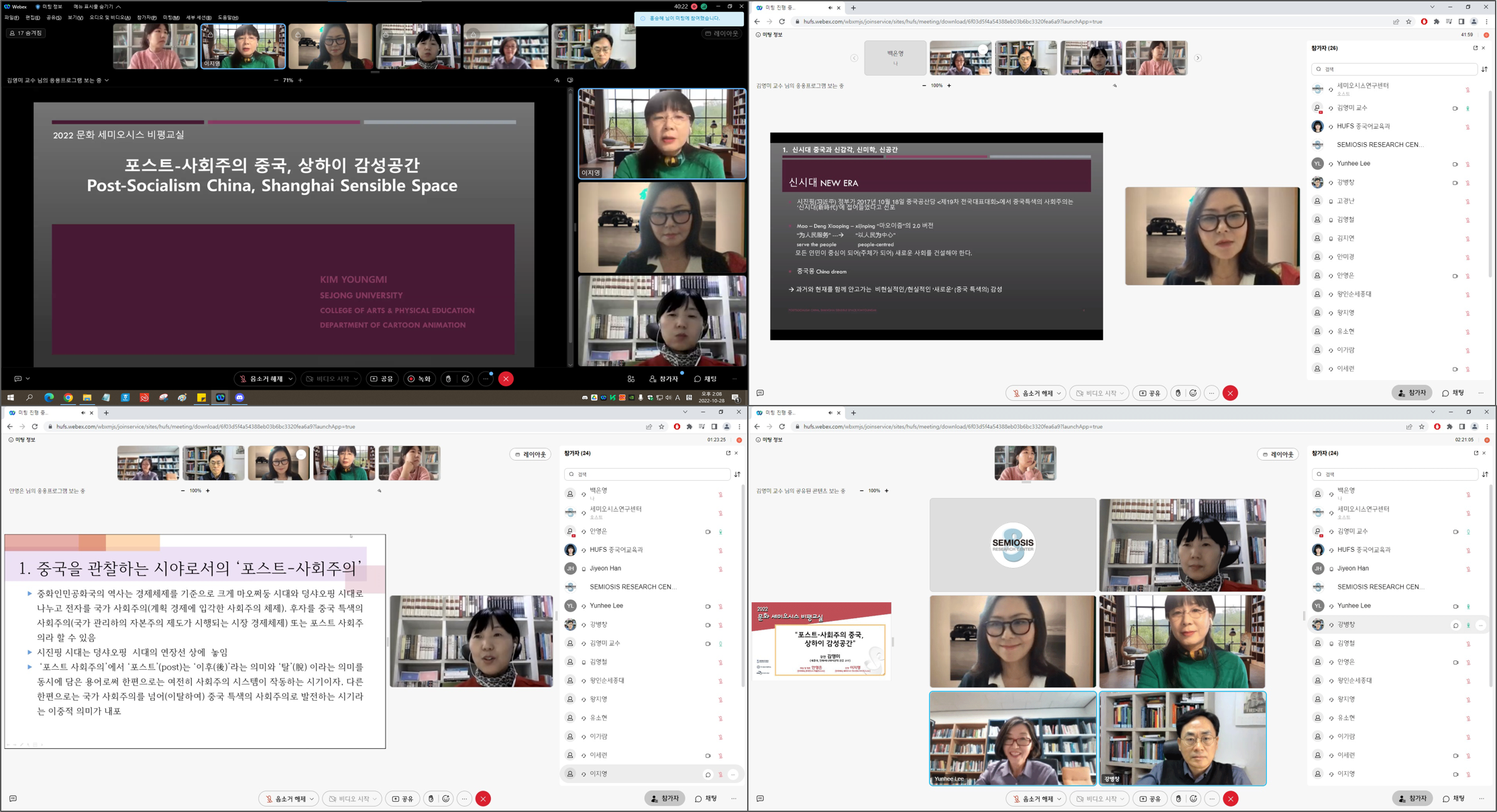Click the 17 숨겨짐 button
This screenshot has height=812, width=1497.
[26, 33]
